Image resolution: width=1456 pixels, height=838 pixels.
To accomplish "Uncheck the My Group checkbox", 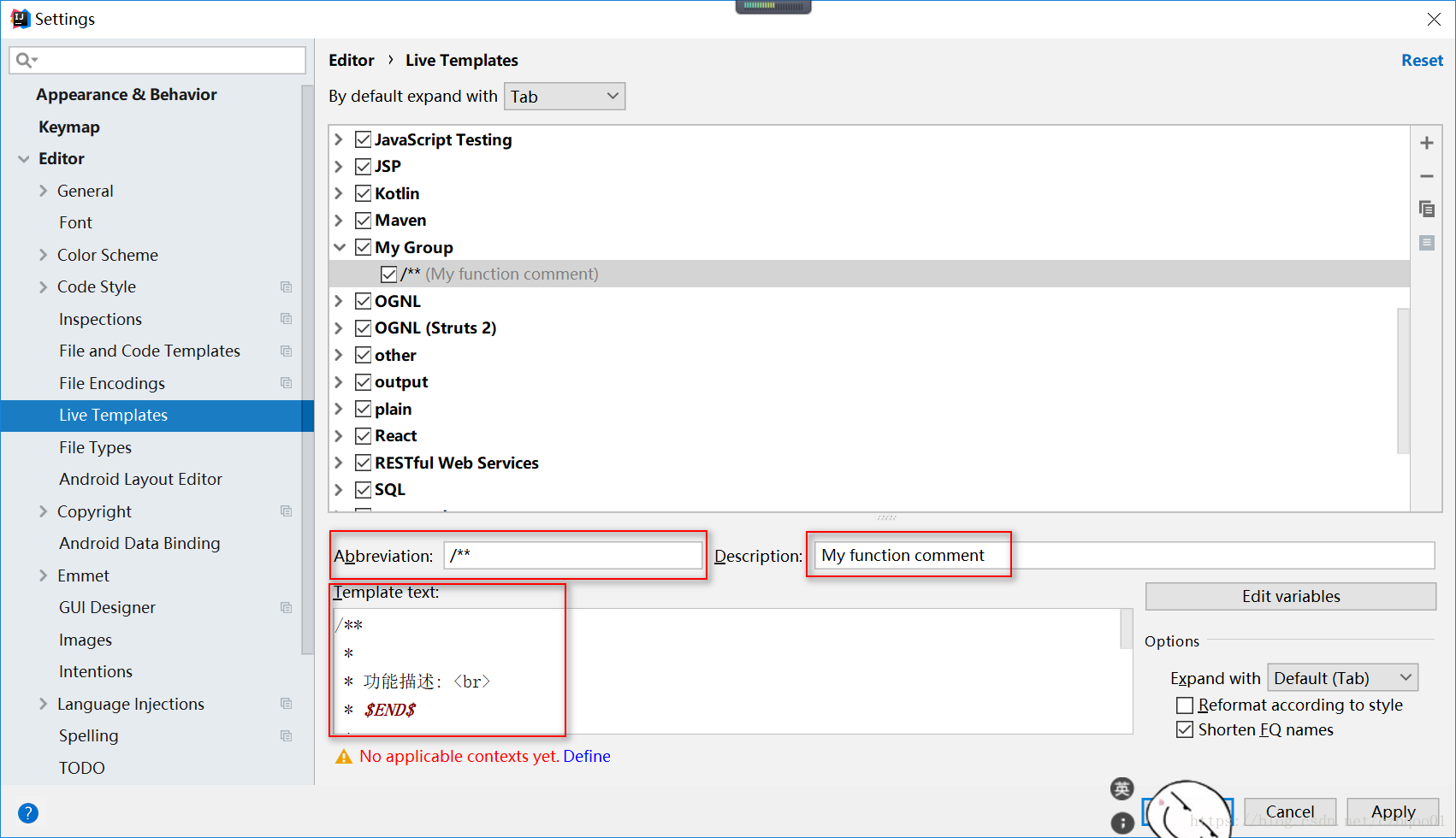I will [364, 247].
